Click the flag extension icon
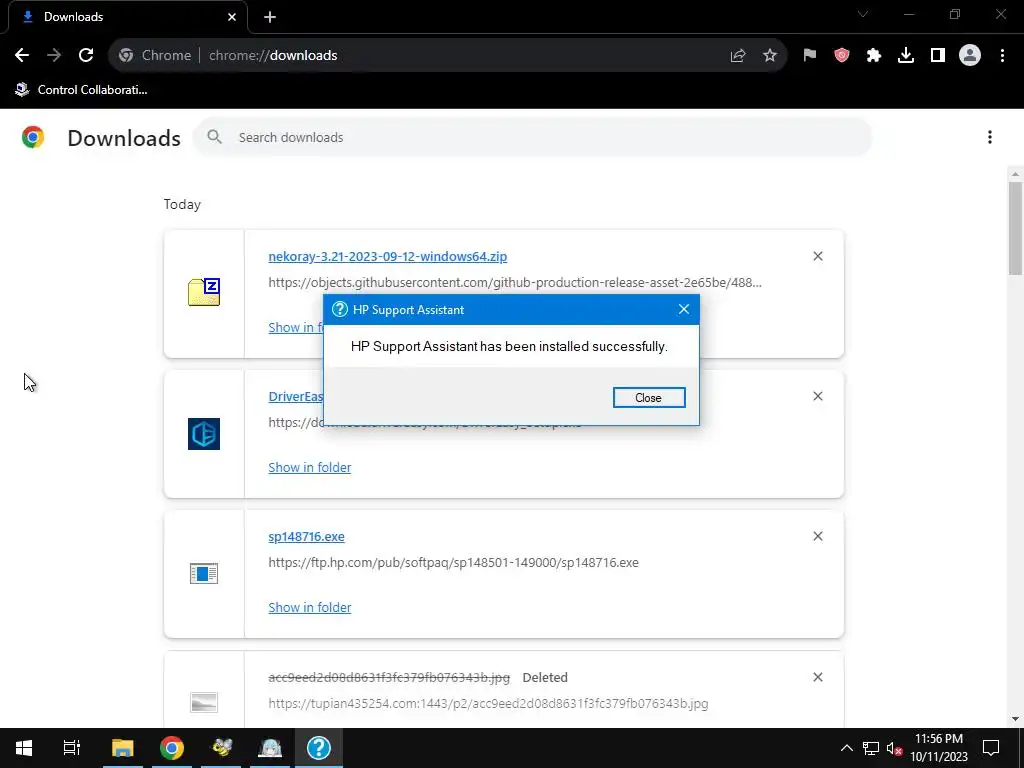This screenshot has width=1024, height=768. tap(810, 56)
